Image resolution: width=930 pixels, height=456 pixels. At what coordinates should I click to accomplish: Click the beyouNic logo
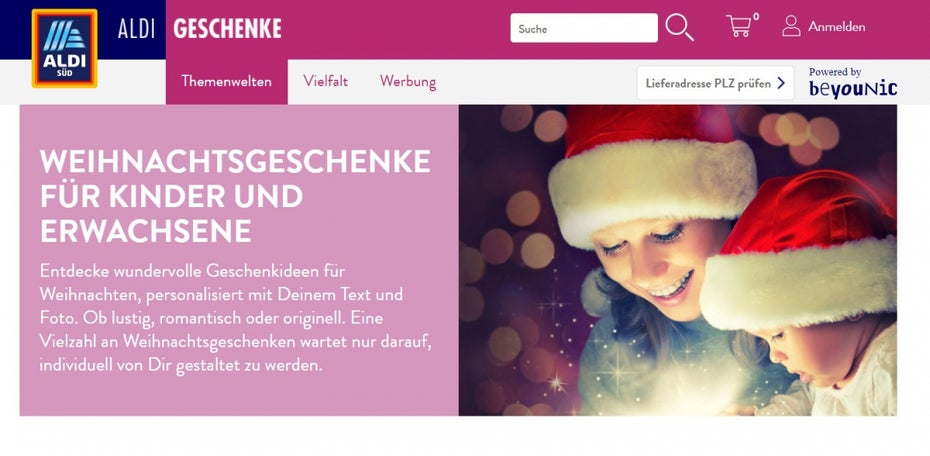click(853, 88)
